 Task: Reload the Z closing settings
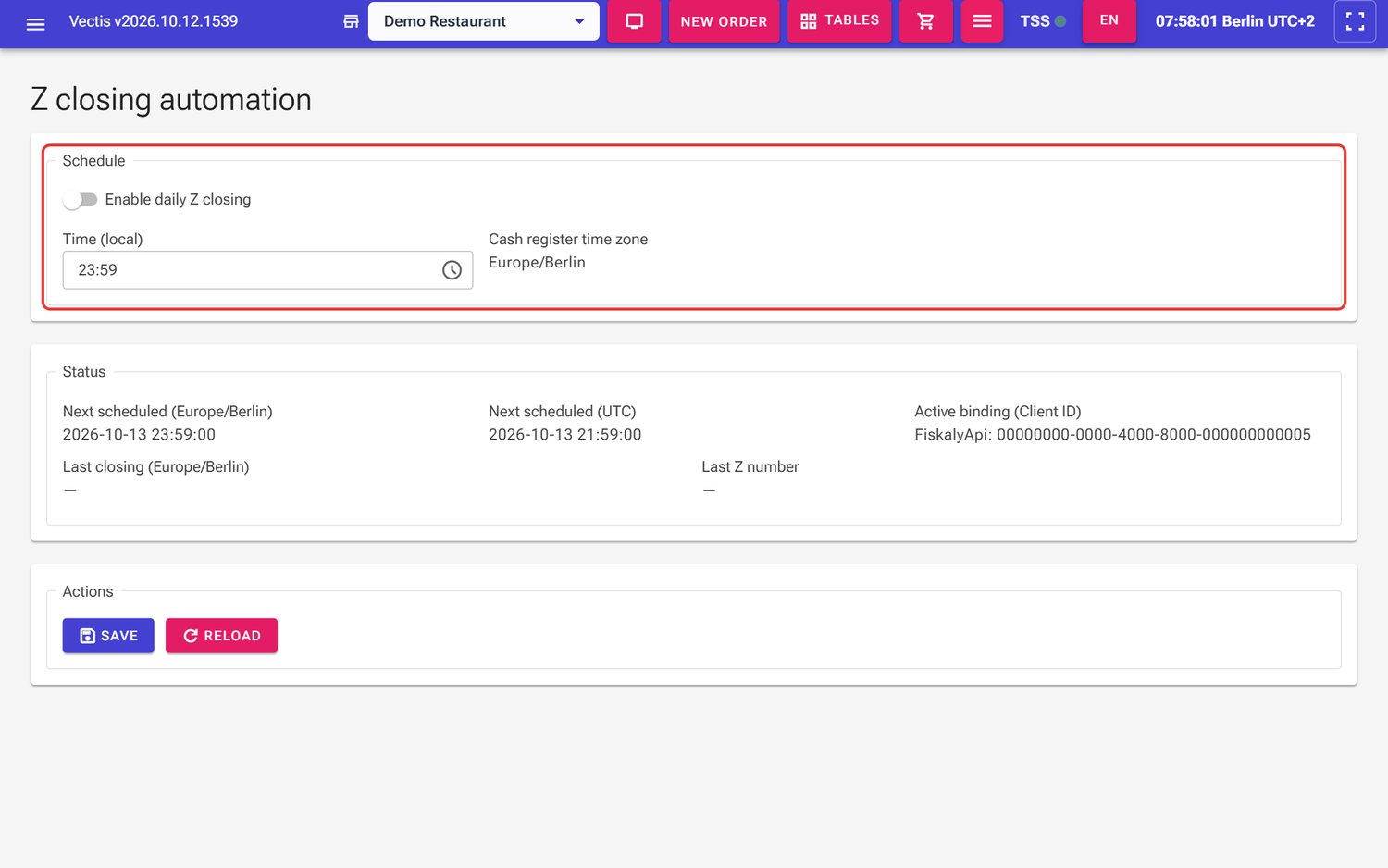click(x=221, y=636)
